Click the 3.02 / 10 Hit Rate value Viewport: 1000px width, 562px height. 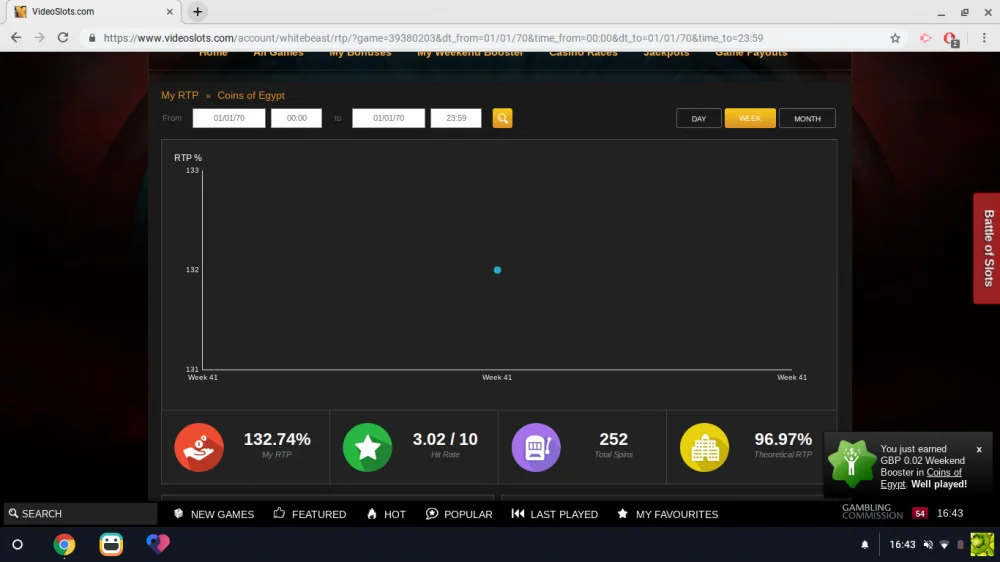[445, 440]
